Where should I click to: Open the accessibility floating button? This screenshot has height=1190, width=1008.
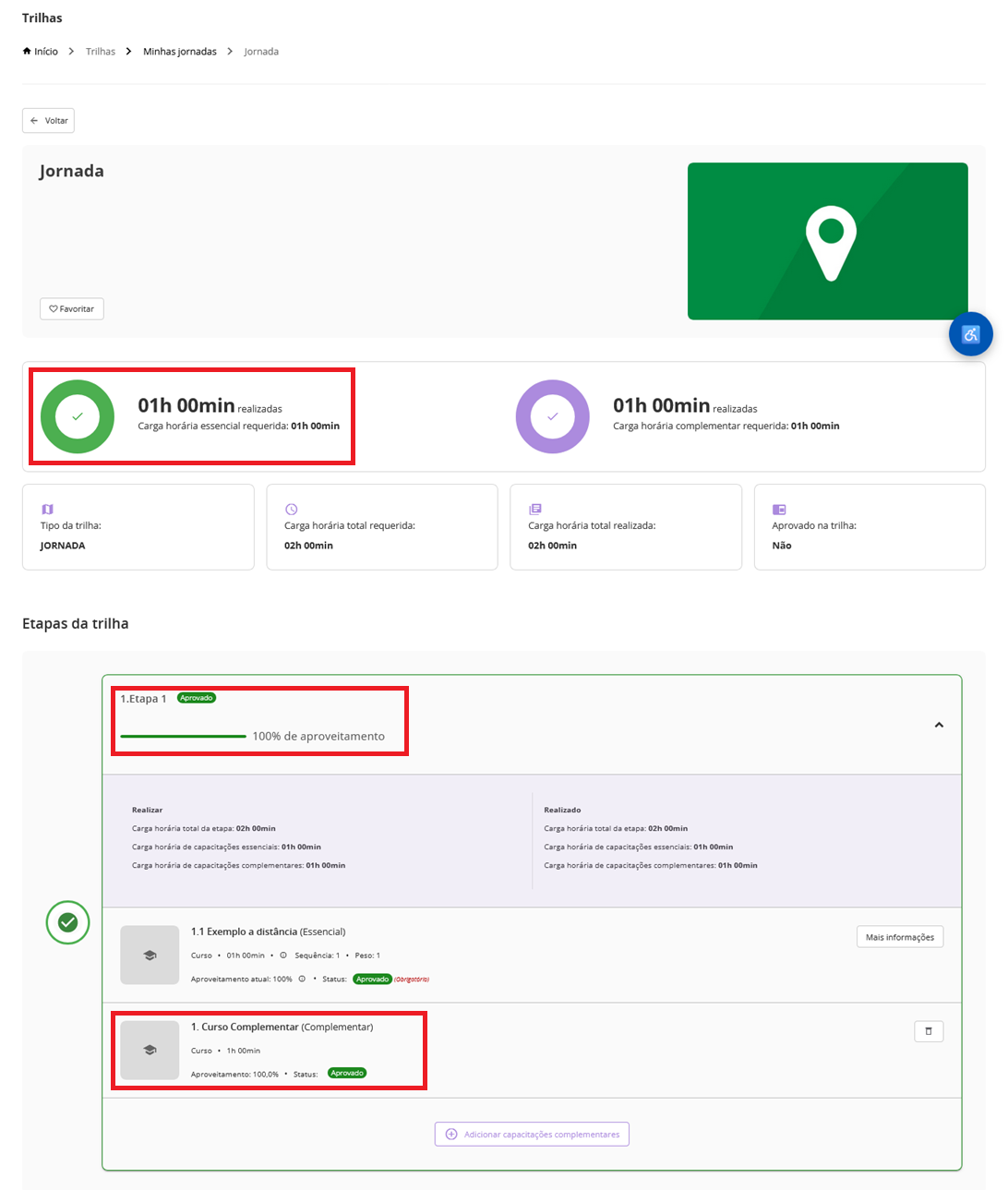[970, 334]
